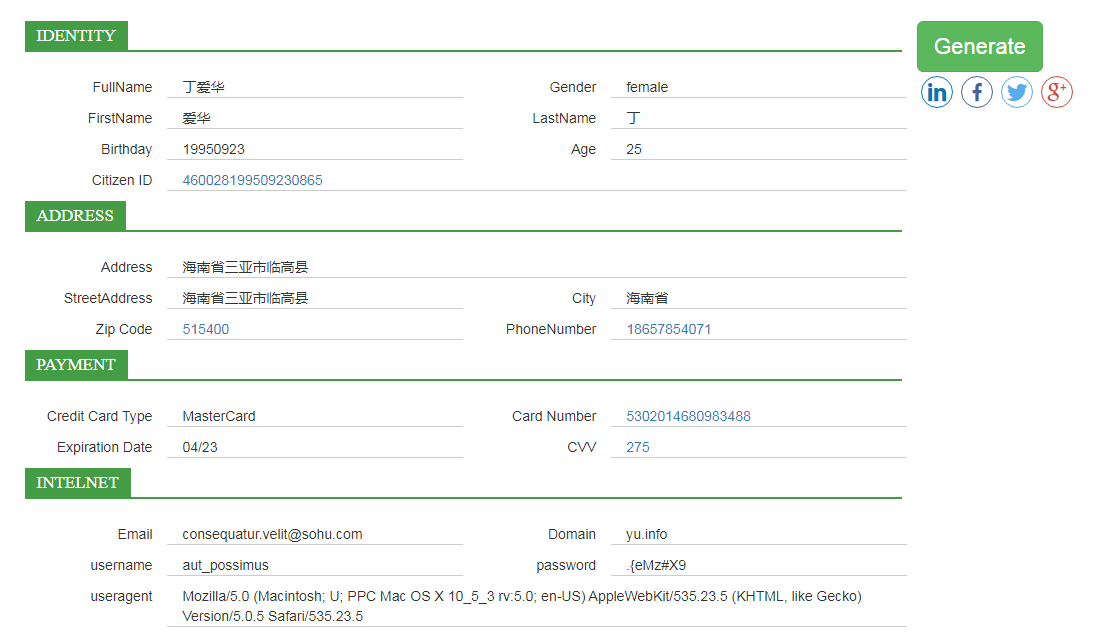
Task: Click the password field value
Action: 656,566
